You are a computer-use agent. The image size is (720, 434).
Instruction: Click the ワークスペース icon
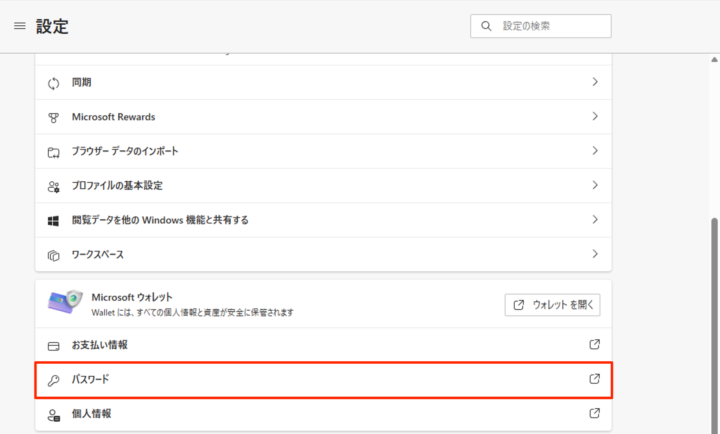[54, 255]
